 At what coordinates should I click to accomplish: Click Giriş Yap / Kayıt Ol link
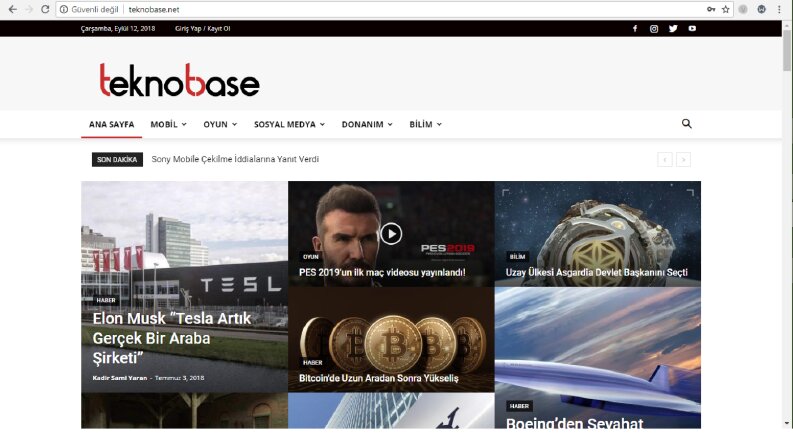[x=202, y=29]
